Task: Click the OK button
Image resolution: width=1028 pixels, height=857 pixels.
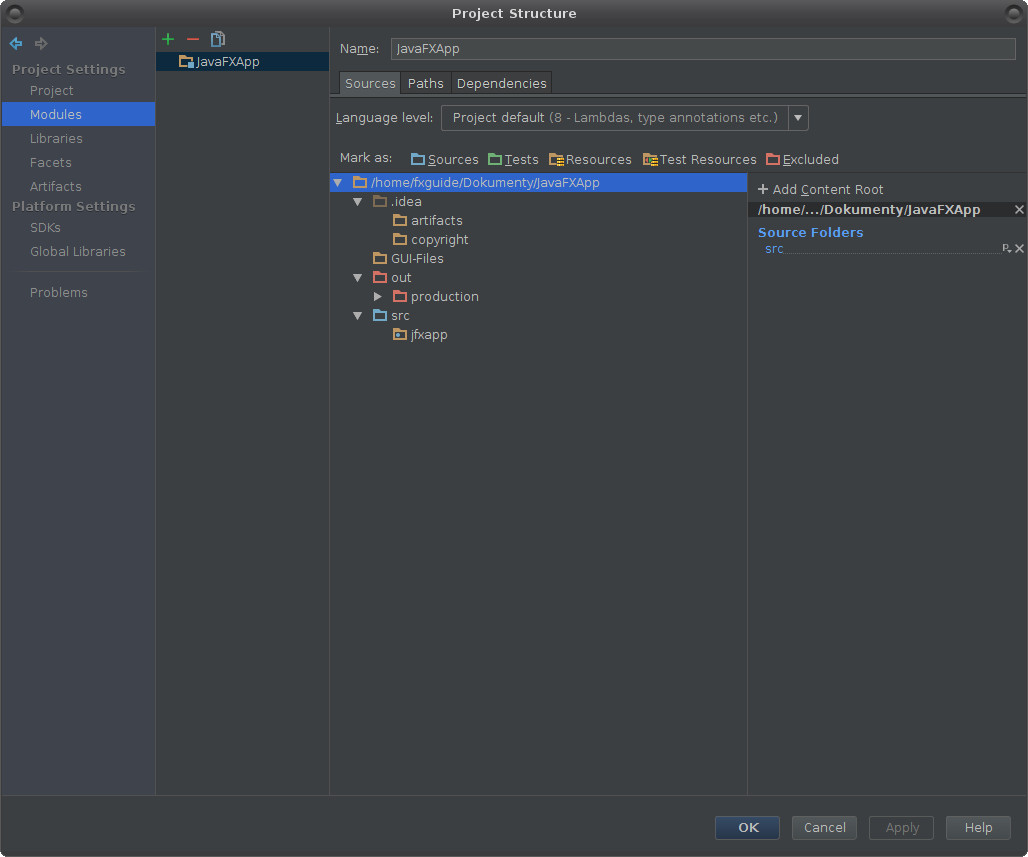Action: 747,827
